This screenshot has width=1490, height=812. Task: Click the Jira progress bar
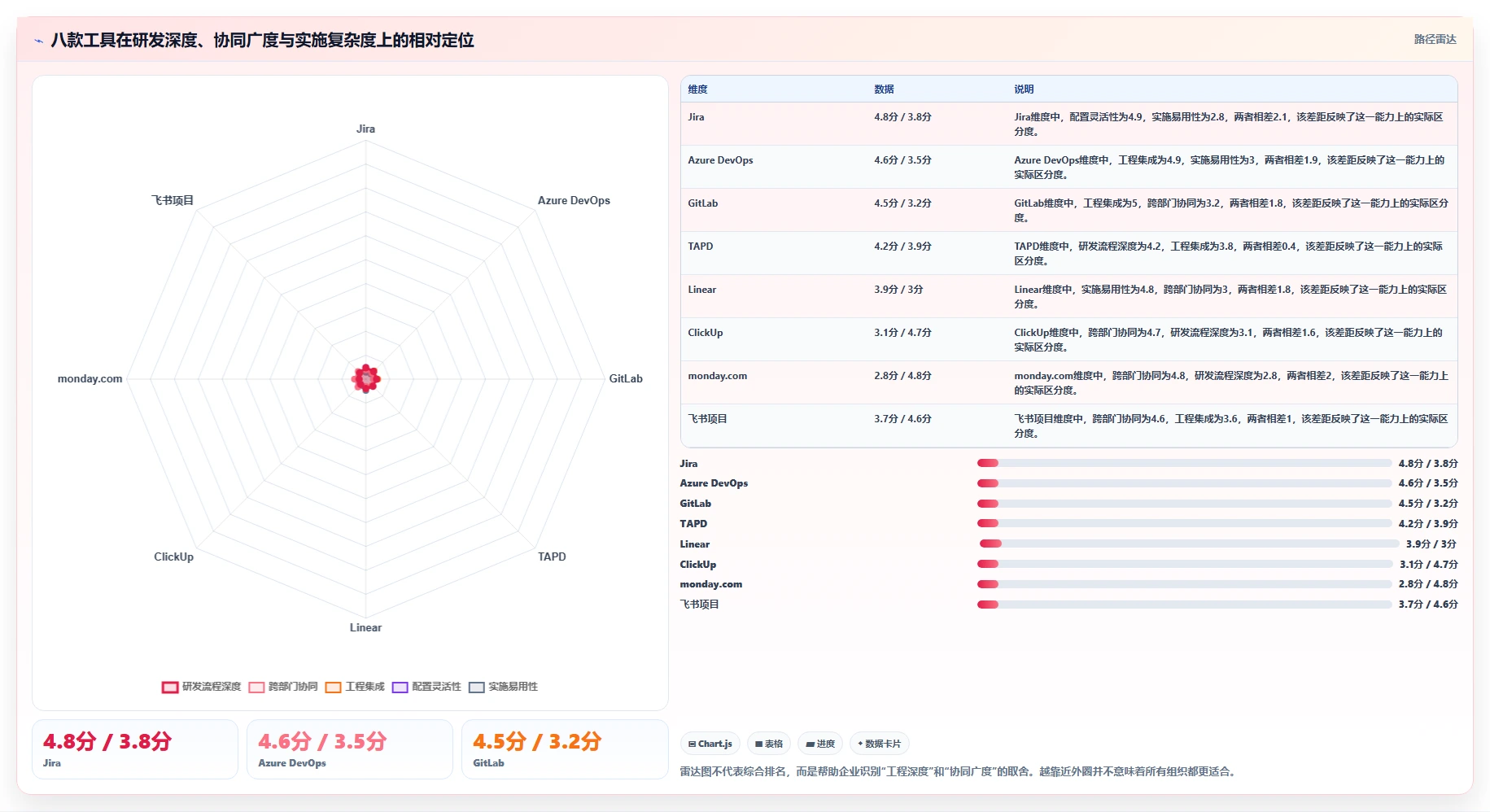[1184, 463]
